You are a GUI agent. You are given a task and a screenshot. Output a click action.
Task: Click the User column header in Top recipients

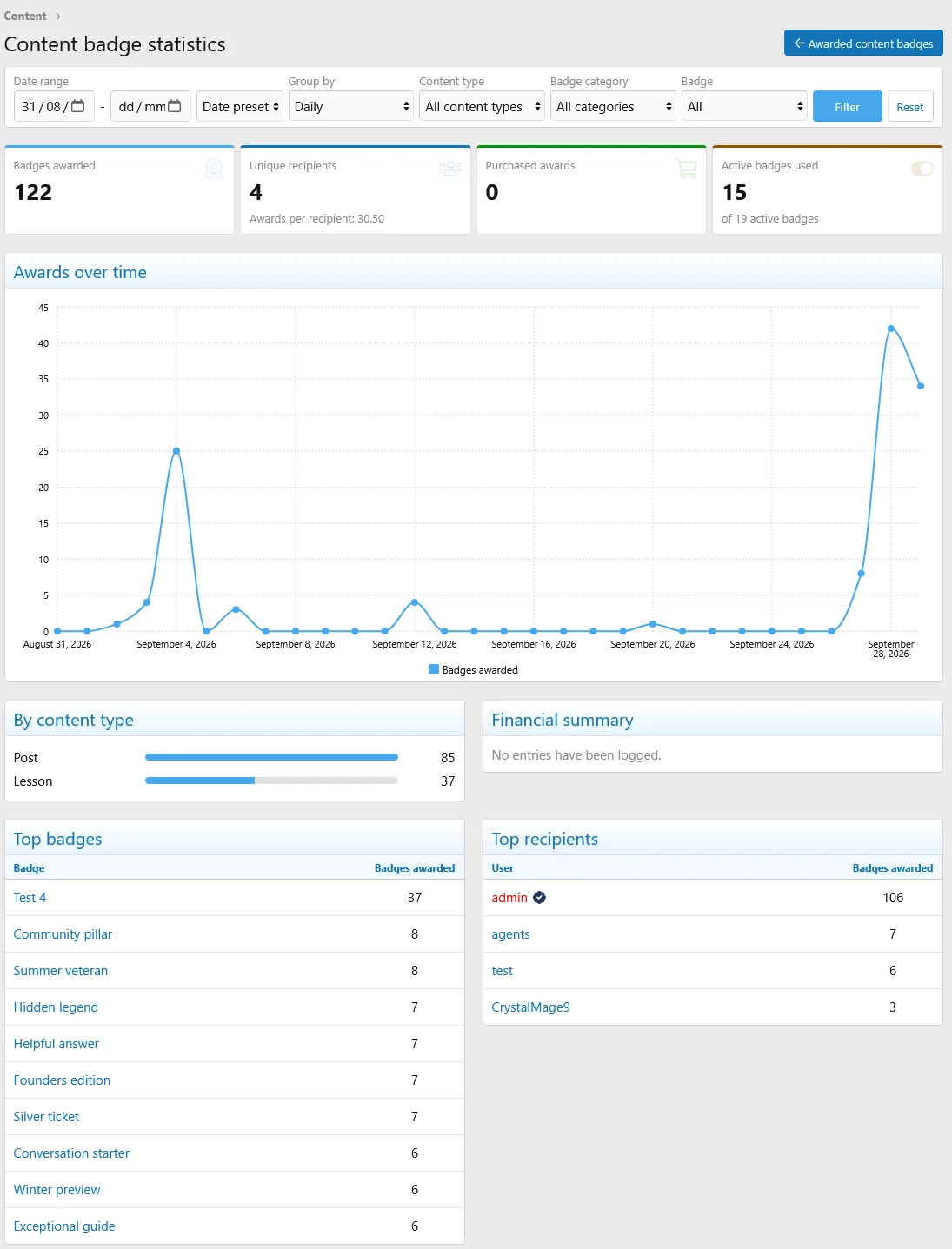503,868
